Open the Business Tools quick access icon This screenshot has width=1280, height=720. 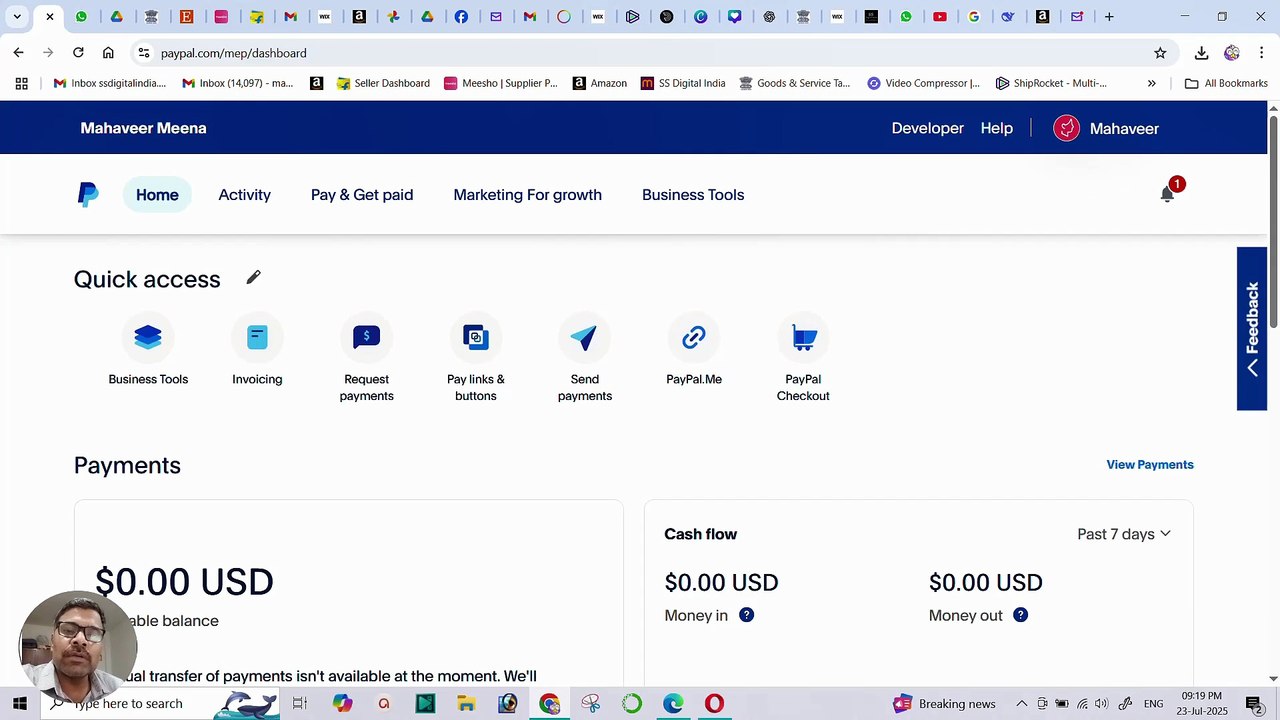tap(148, 337)
